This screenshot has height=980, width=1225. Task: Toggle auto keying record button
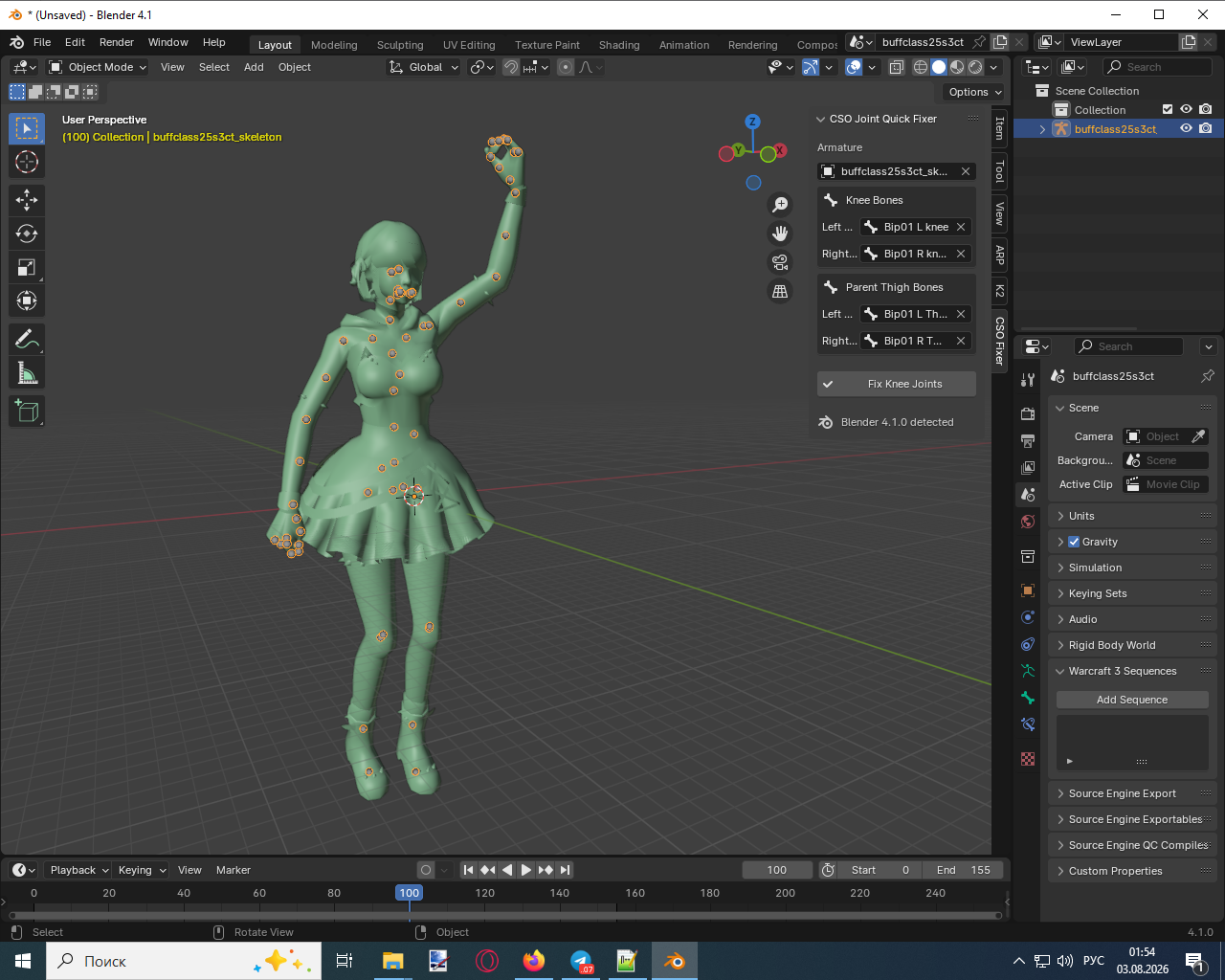pyautogui.click(x=426, y=870)
